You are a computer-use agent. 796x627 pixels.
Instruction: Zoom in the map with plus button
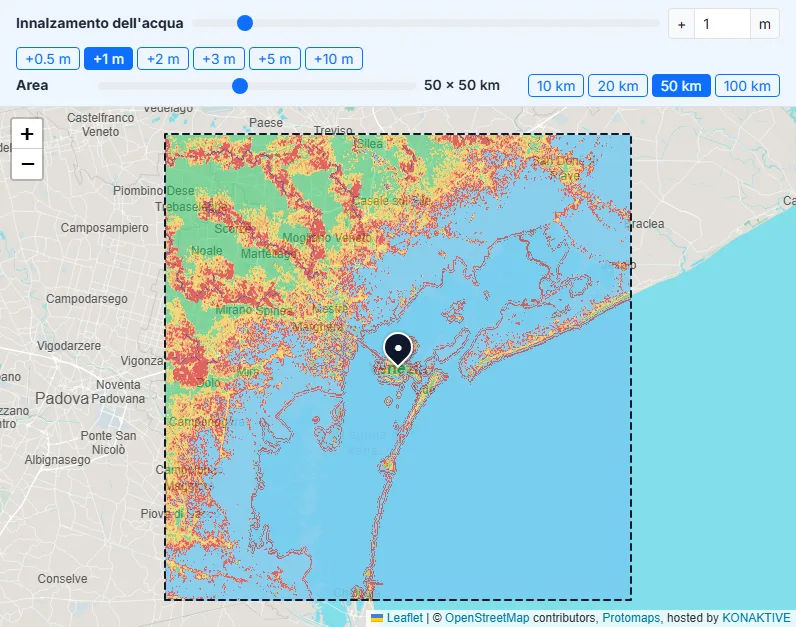pyautogui.click(x=27, y=134)
